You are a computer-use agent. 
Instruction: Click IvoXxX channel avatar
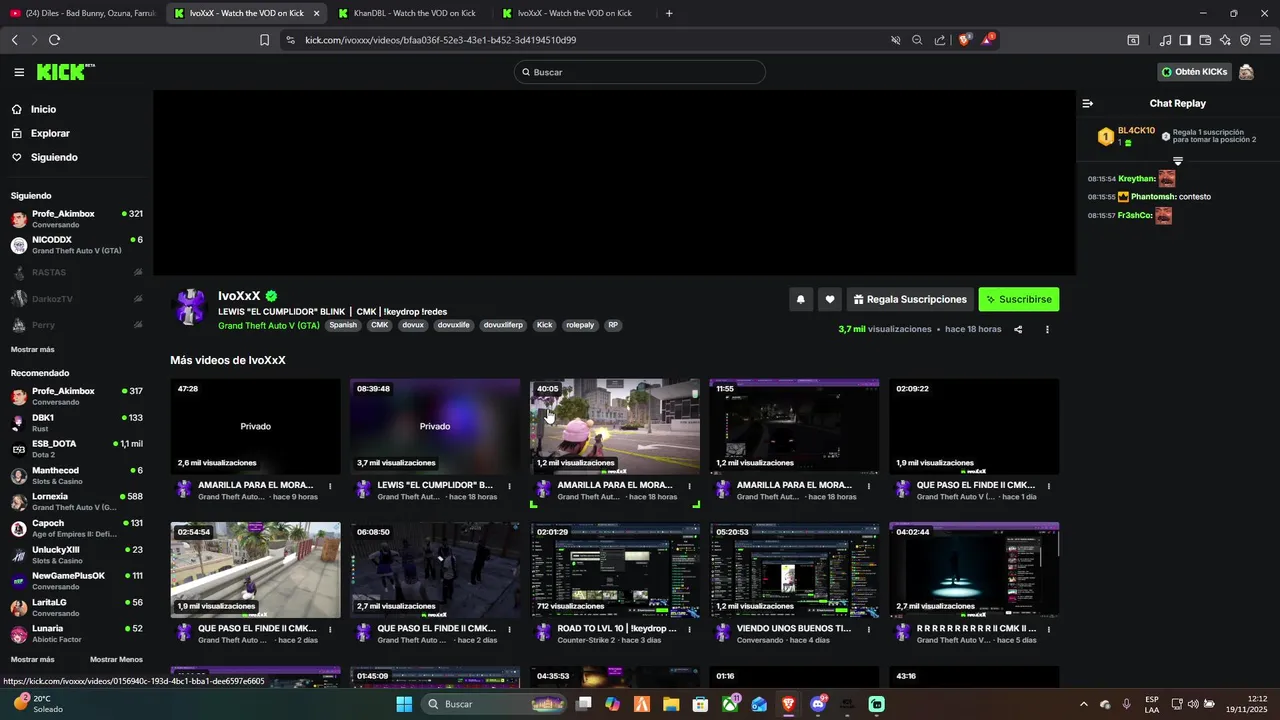[x=190, y=307]
